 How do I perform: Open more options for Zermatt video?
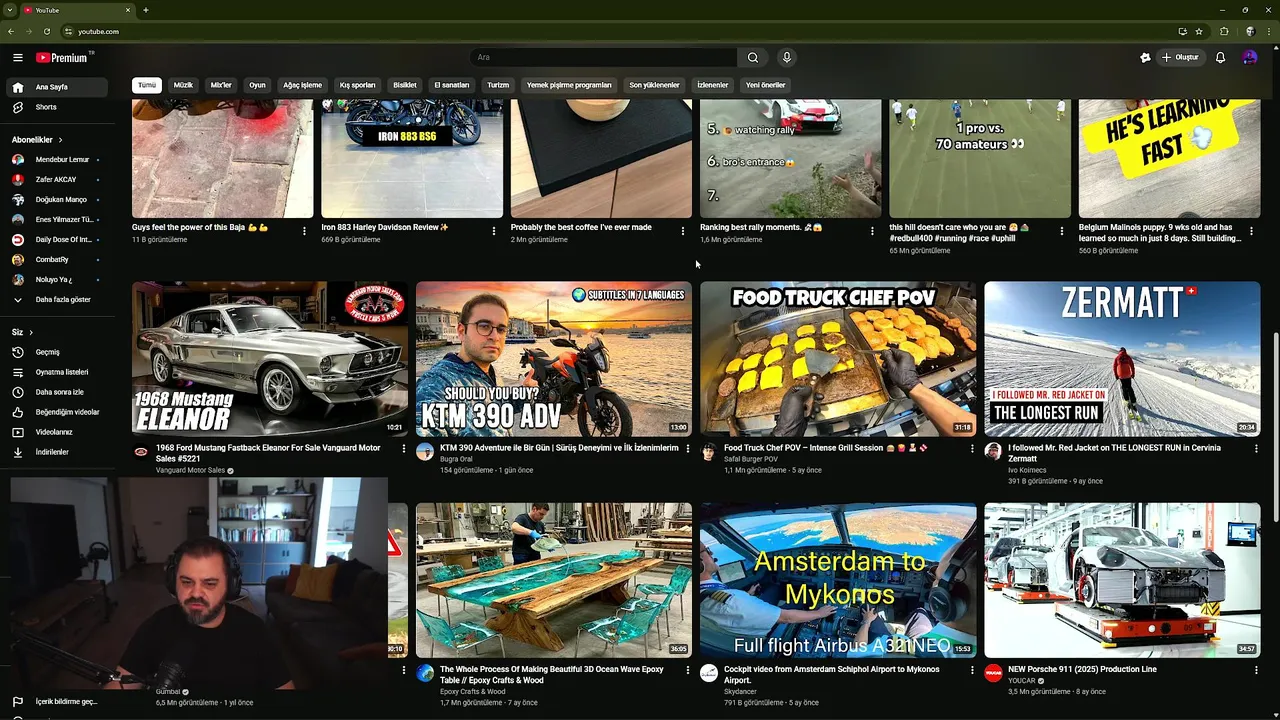1256,449
